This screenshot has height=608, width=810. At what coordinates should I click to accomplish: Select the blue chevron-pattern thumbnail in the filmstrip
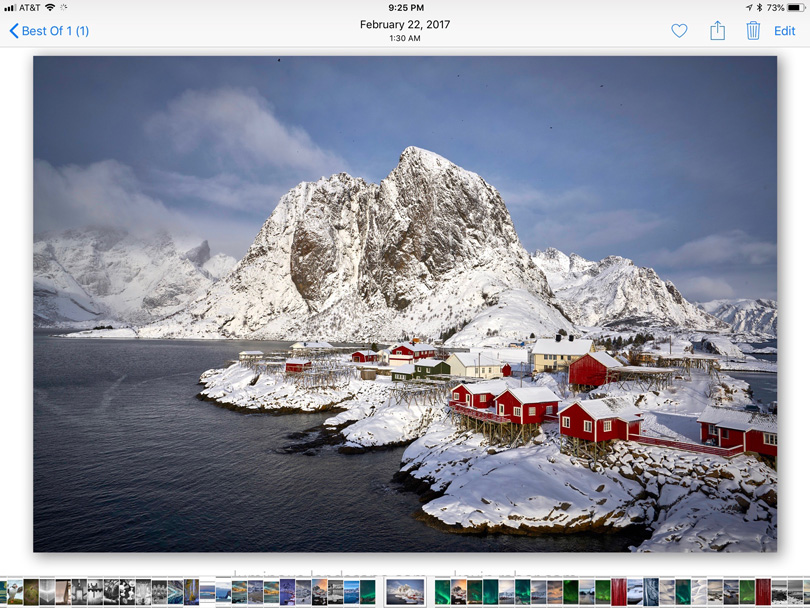pos(175,592)
